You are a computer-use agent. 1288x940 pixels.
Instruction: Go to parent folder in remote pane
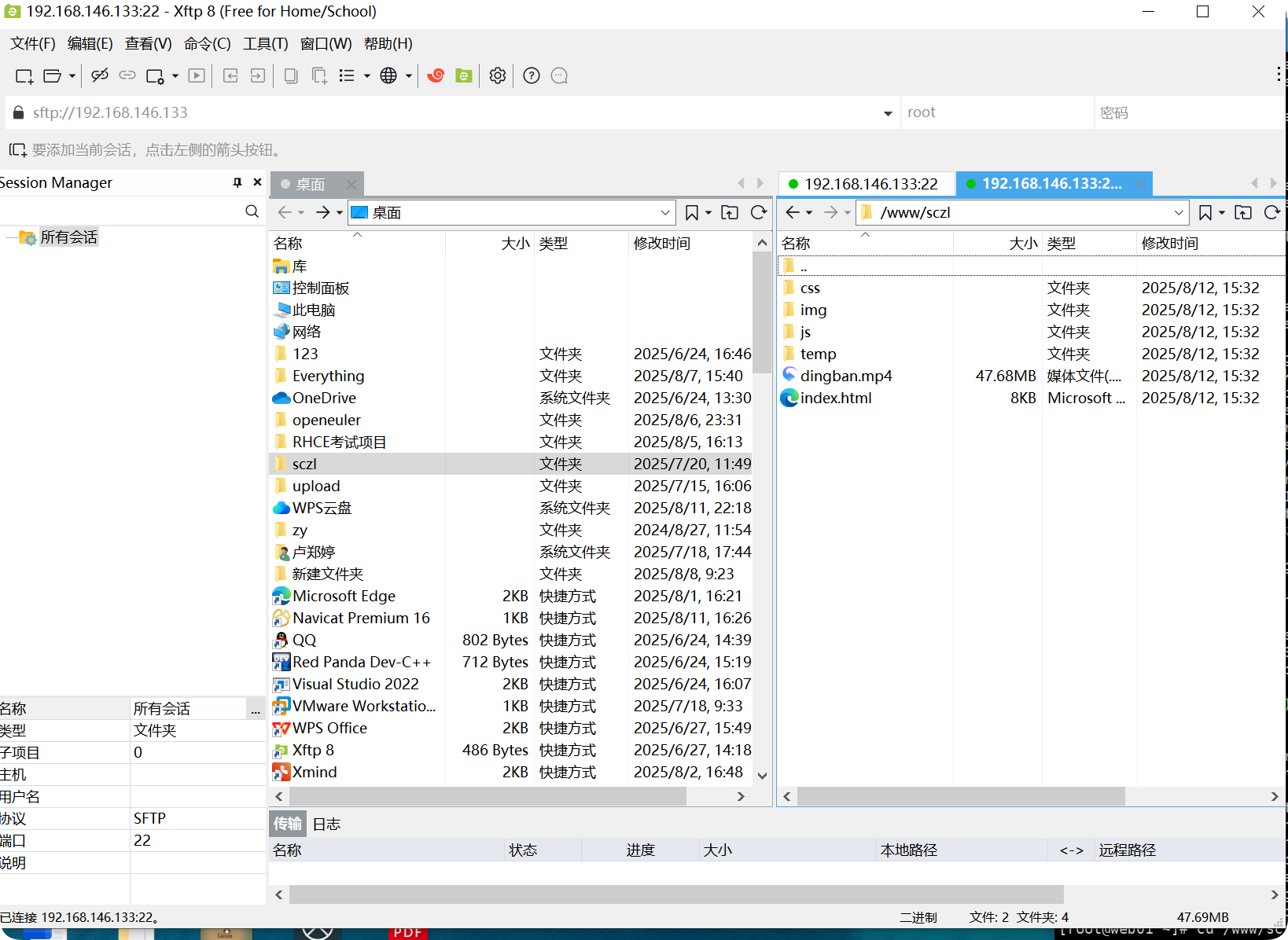1243,212
